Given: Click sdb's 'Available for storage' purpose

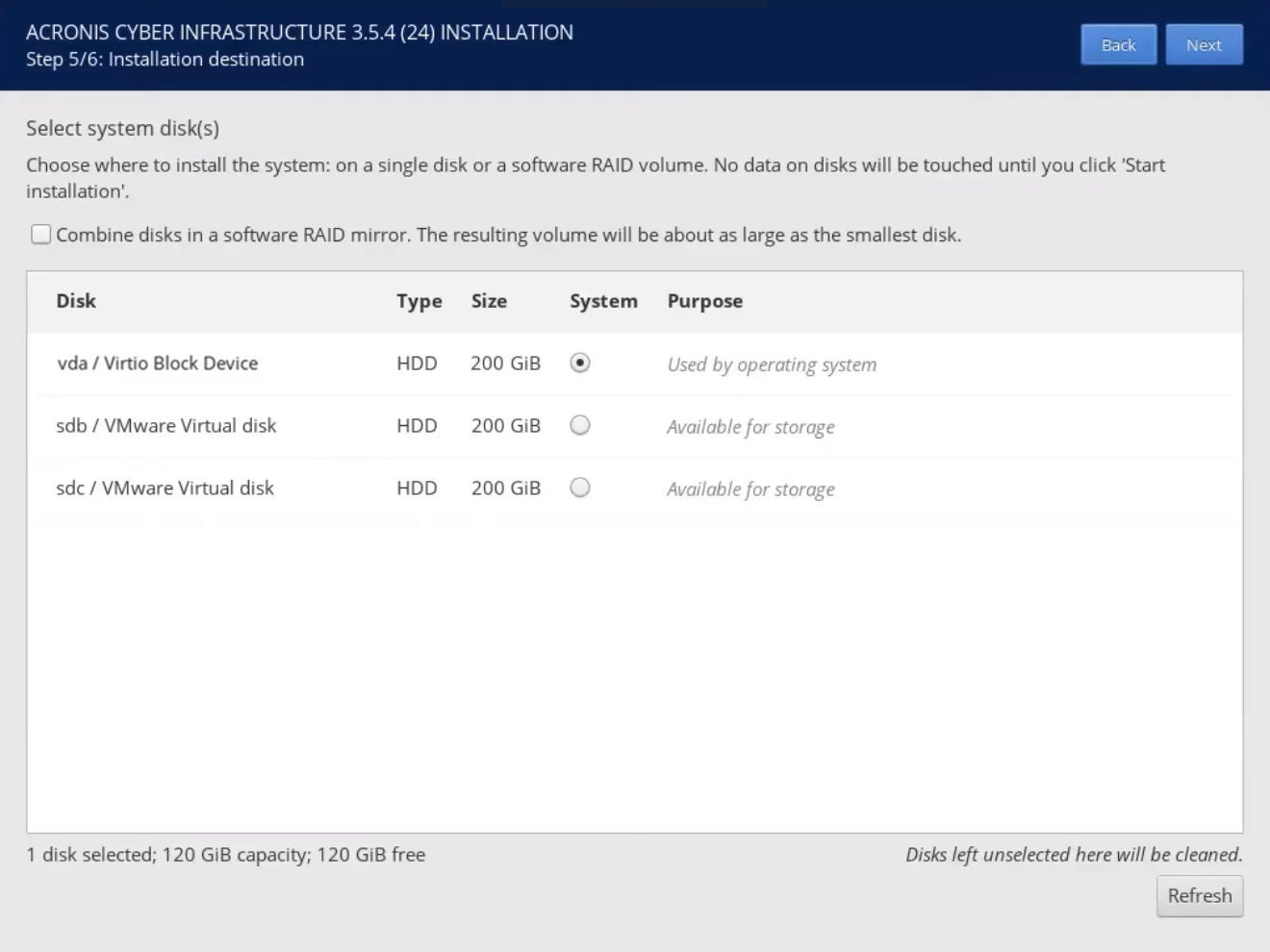Looking at the screenshot, I should click(750, 427).
